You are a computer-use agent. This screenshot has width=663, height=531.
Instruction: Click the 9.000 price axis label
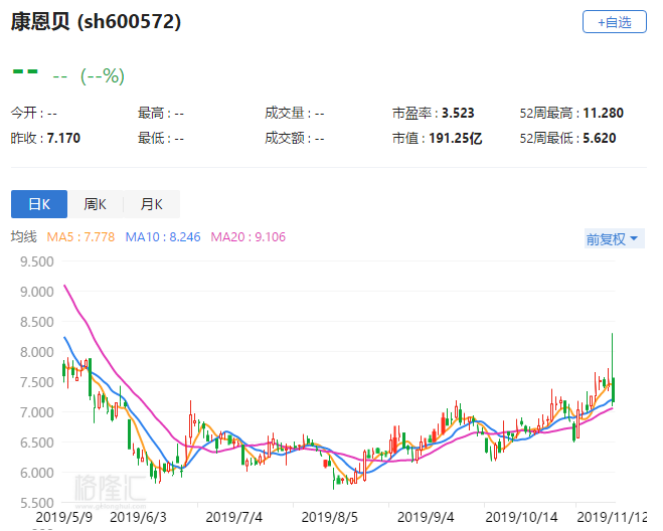(x=37, y=292)
